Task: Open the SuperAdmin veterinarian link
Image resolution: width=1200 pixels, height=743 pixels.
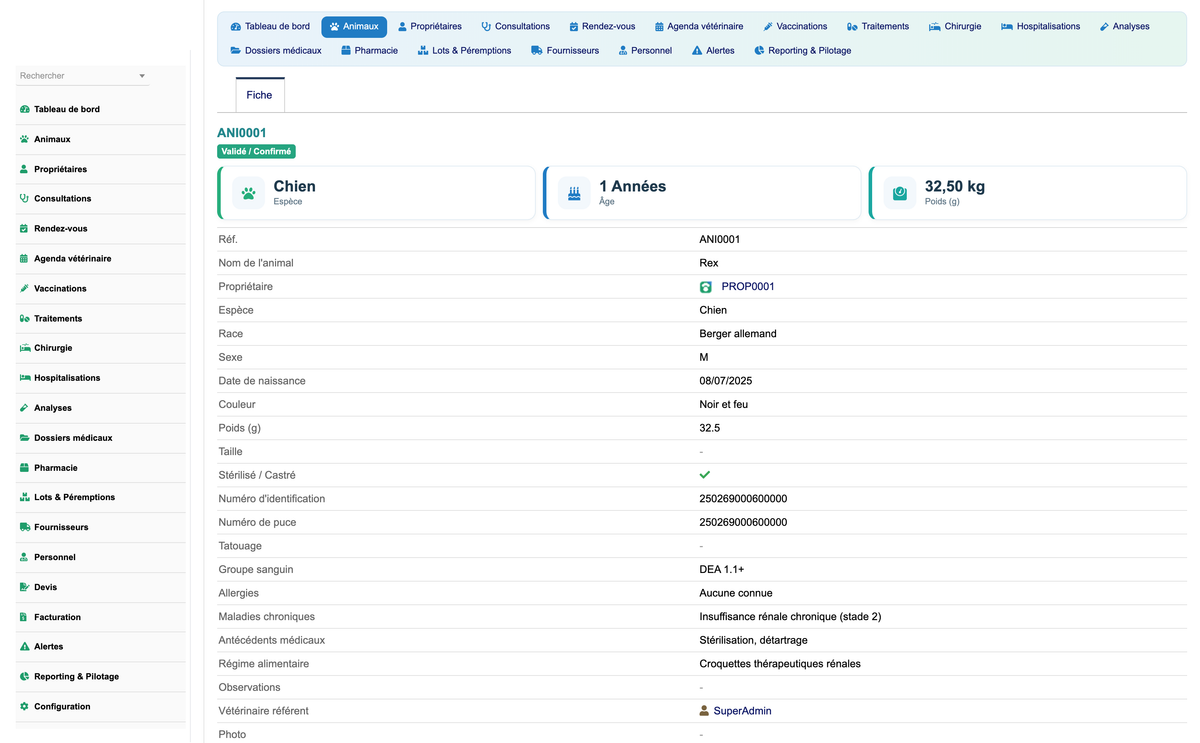Action: click(x=742, y=711)
